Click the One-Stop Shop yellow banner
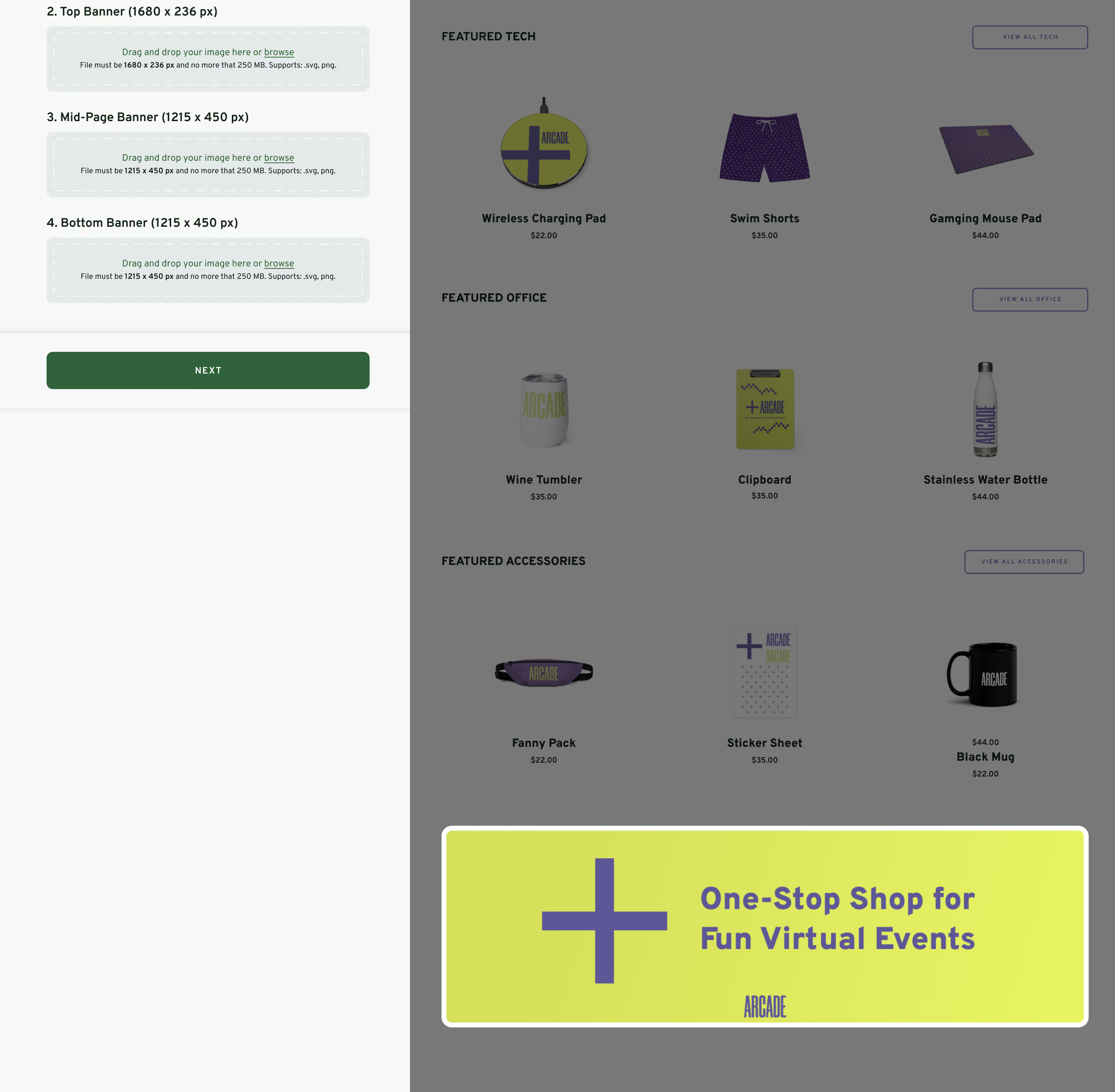The width and height of the screenshot is (1115, 1092). pyautogui.click(x=765, y=926)
